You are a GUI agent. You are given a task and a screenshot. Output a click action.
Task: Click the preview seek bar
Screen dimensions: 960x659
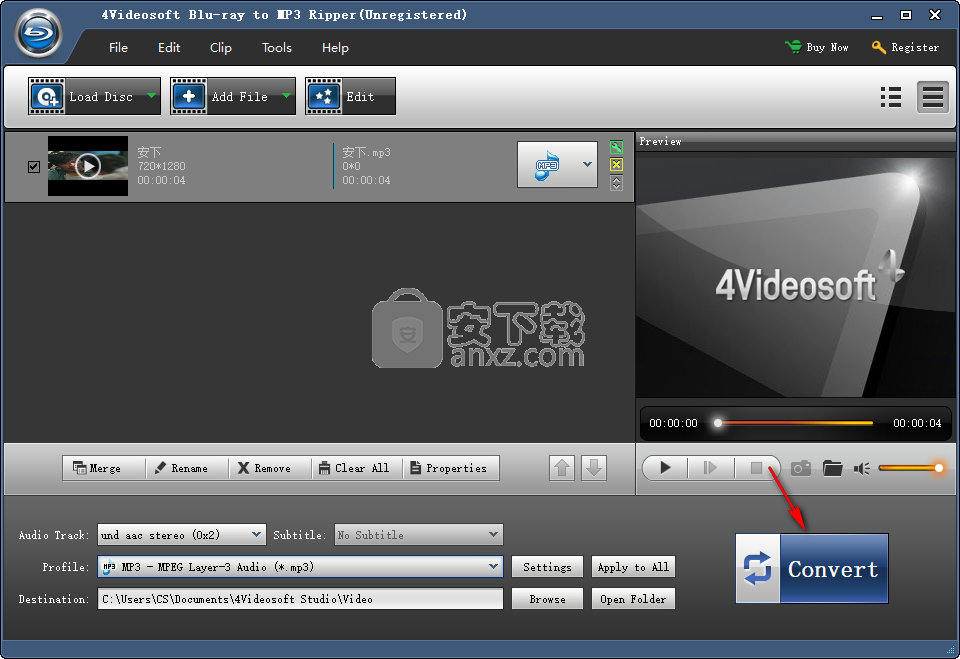tap(795, 423)
